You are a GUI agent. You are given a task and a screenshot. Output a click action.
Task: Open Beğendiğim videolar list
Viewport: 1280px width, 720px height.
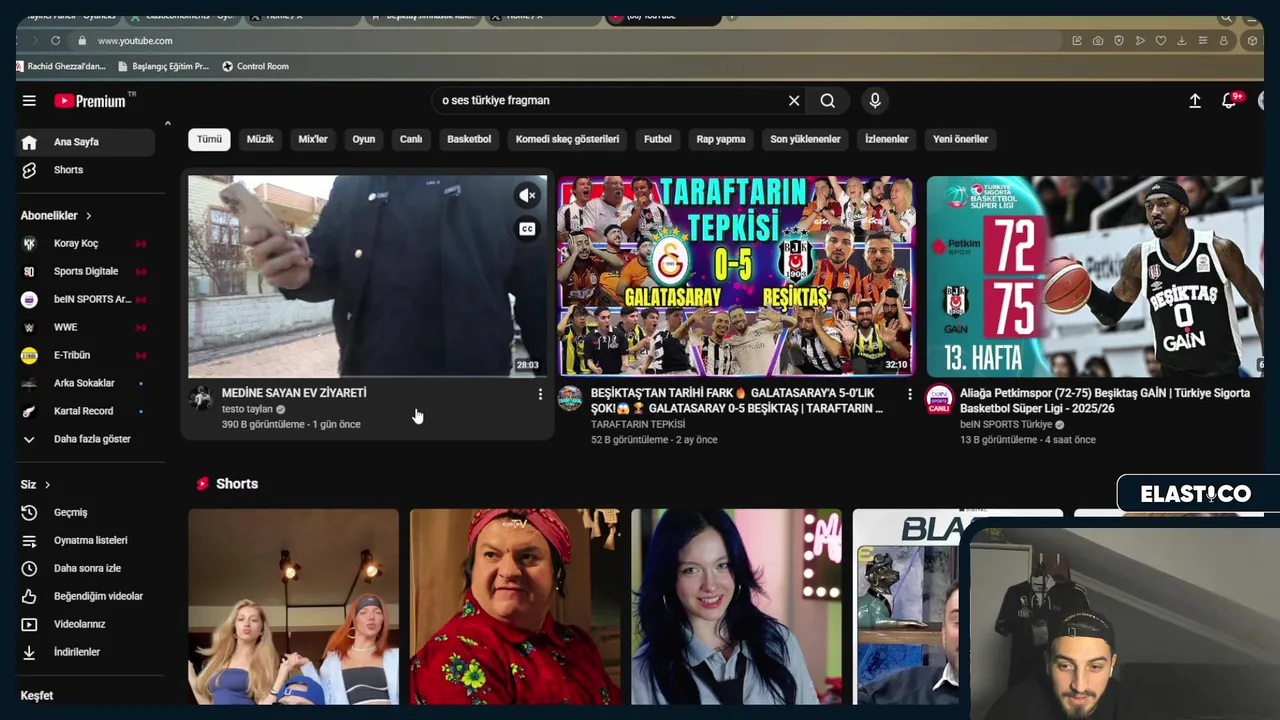coord(86,596)
